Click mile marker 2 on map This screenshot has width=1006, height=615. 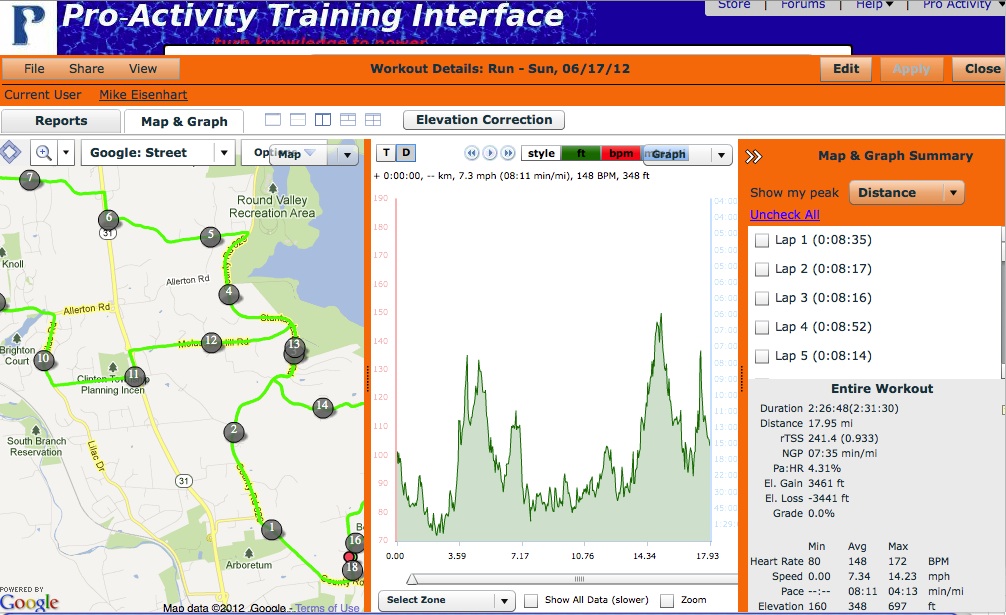[234, 431]
